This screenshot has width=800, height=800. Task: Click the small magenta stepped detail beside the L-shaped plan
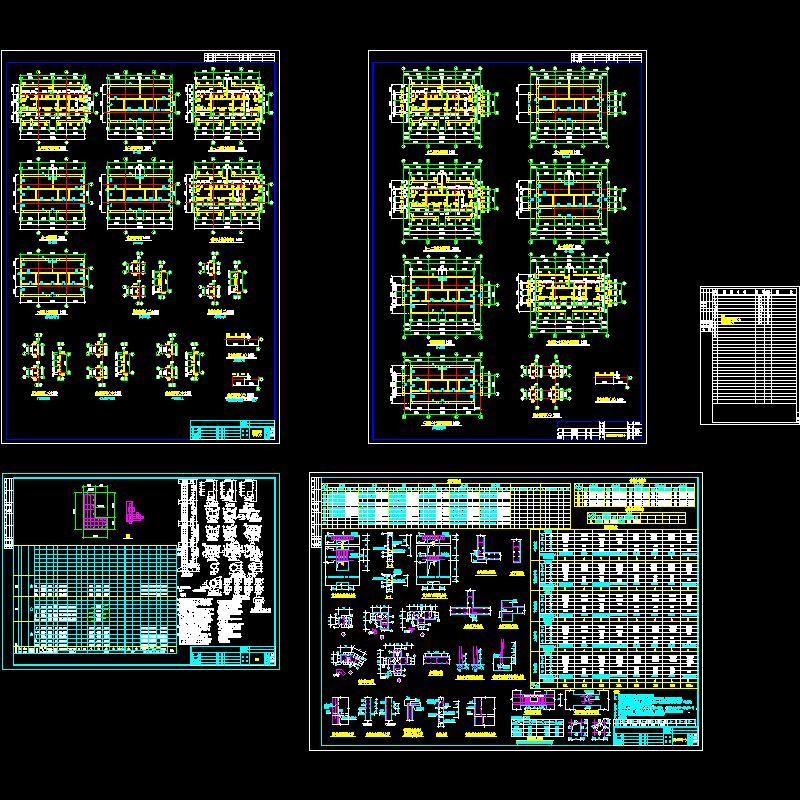click(x=134, y=512)
